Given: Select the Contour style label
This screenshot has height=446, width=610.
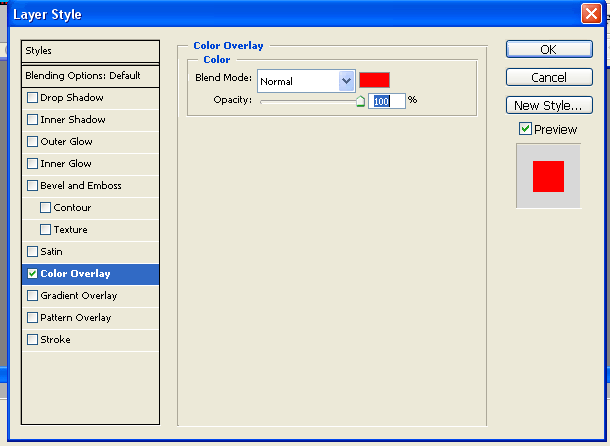Looking at the screenshot, I should point(72,207).
